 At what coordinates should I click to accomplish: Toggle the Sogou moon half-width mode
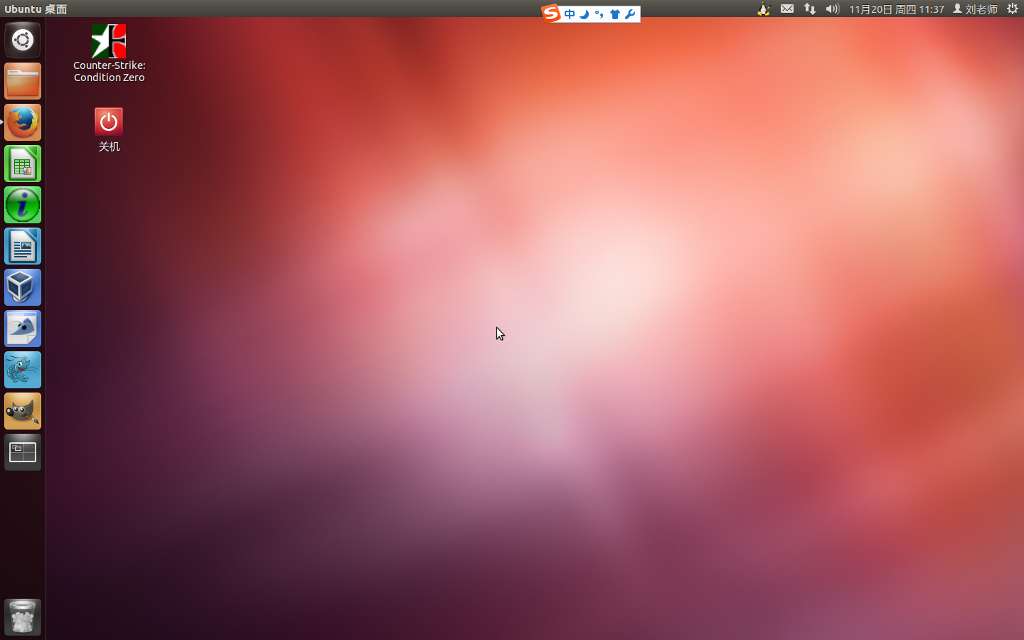coord(584,14)
